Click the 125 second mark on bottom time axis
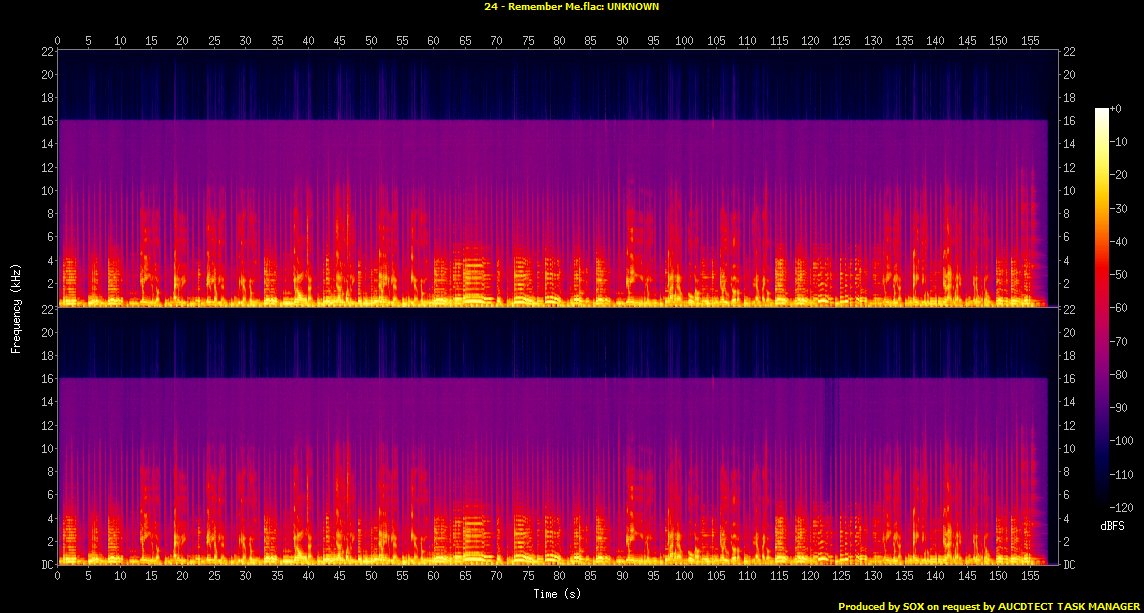Screen dimensions: 1144x613 (841, 577)
